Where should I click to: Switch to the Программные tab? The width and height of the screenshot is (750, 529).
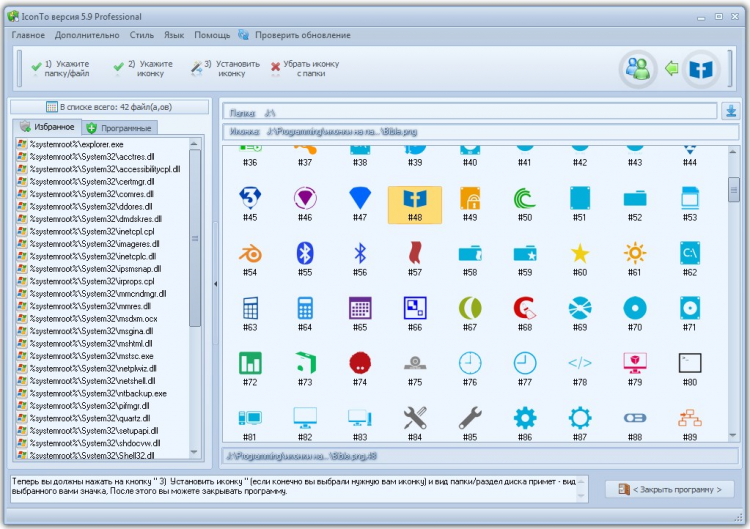pyautogui.click(x=120, y=128)
